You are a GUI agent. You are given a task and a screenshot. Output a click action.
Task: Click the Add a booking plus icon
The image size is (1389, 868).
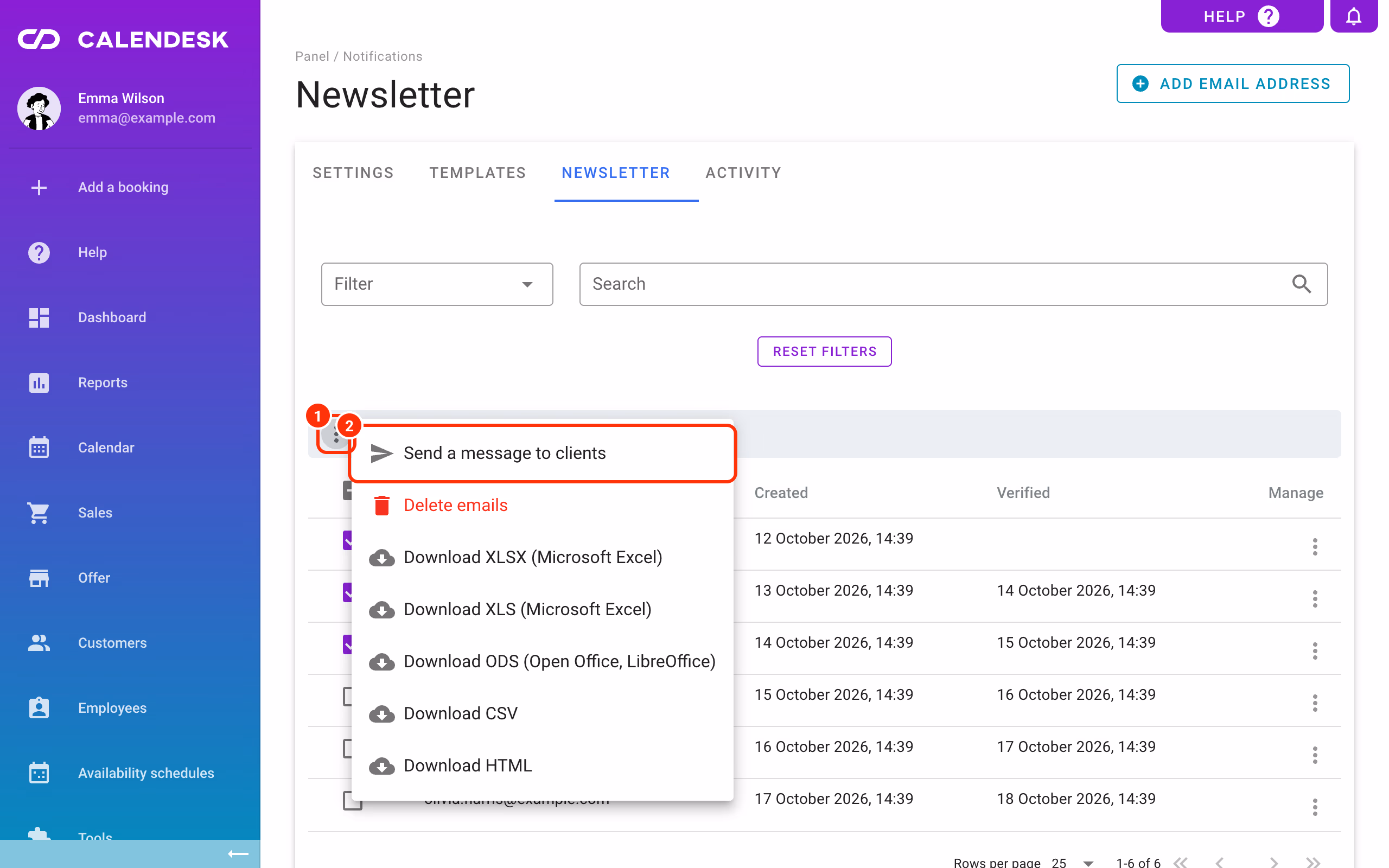point(39,187)
